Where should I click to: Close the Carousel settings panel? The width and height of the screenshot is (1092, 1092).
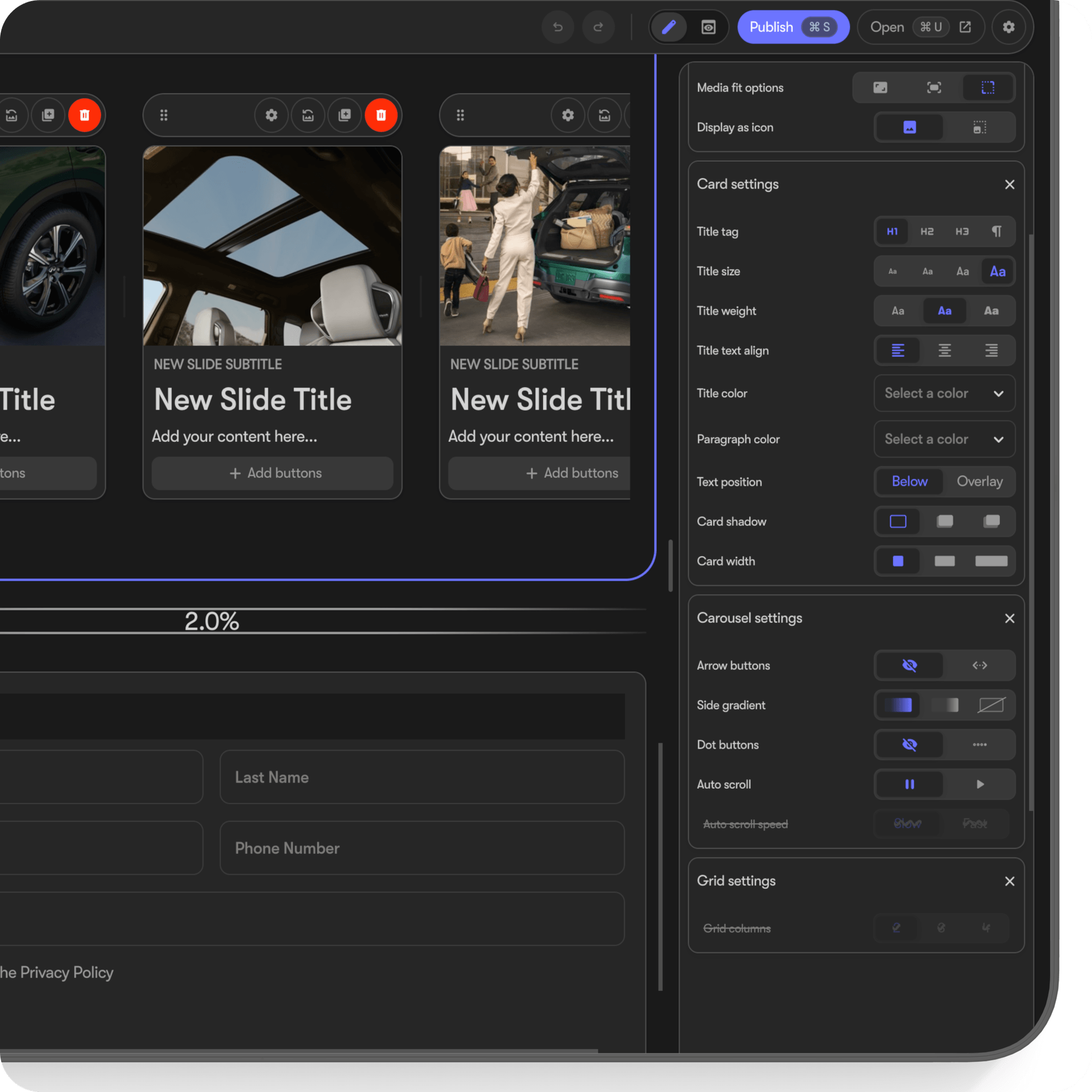(x=1009, y=619)
